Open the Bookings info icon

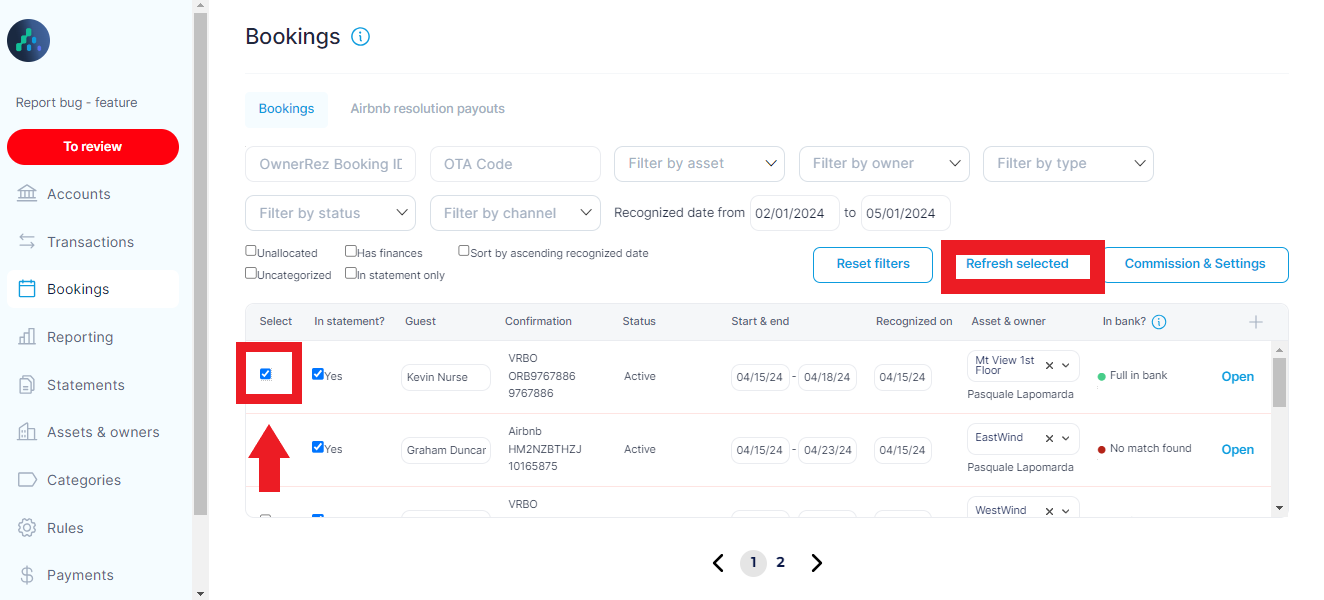361,37
